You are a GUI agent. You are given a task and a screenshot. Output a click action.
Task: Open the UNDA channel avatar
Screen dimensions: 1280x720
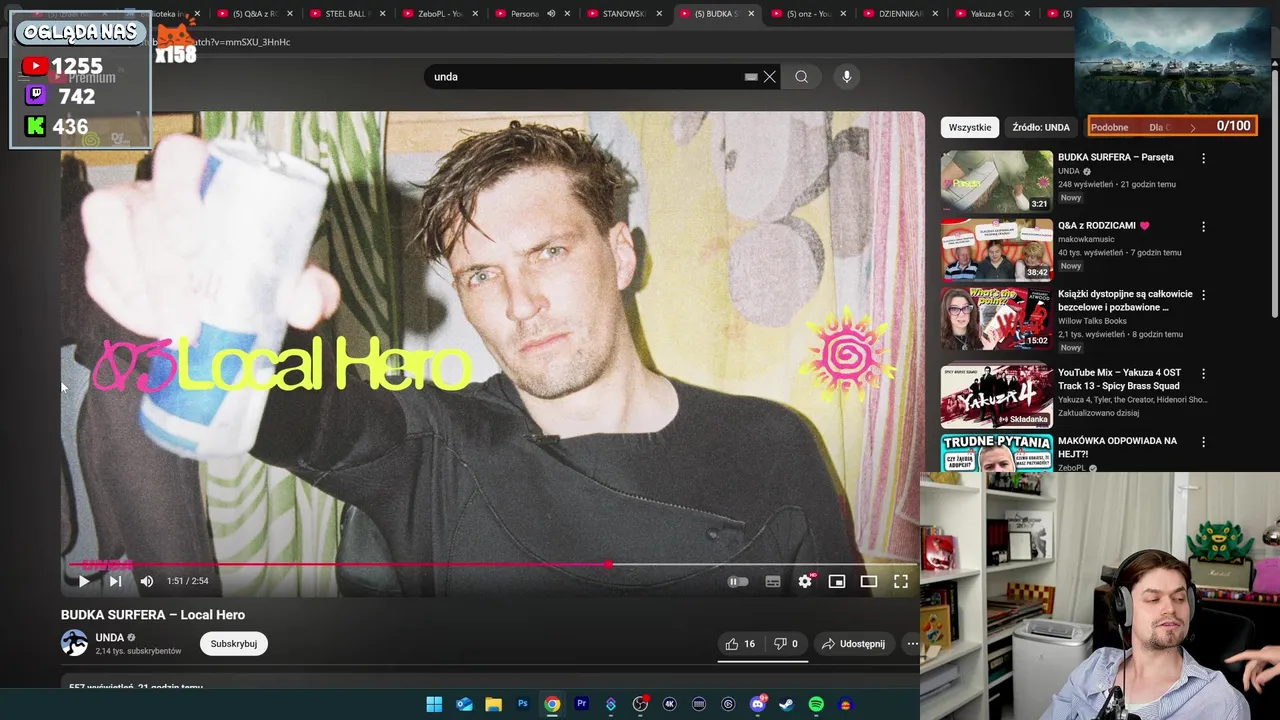(x=75, y=643)
